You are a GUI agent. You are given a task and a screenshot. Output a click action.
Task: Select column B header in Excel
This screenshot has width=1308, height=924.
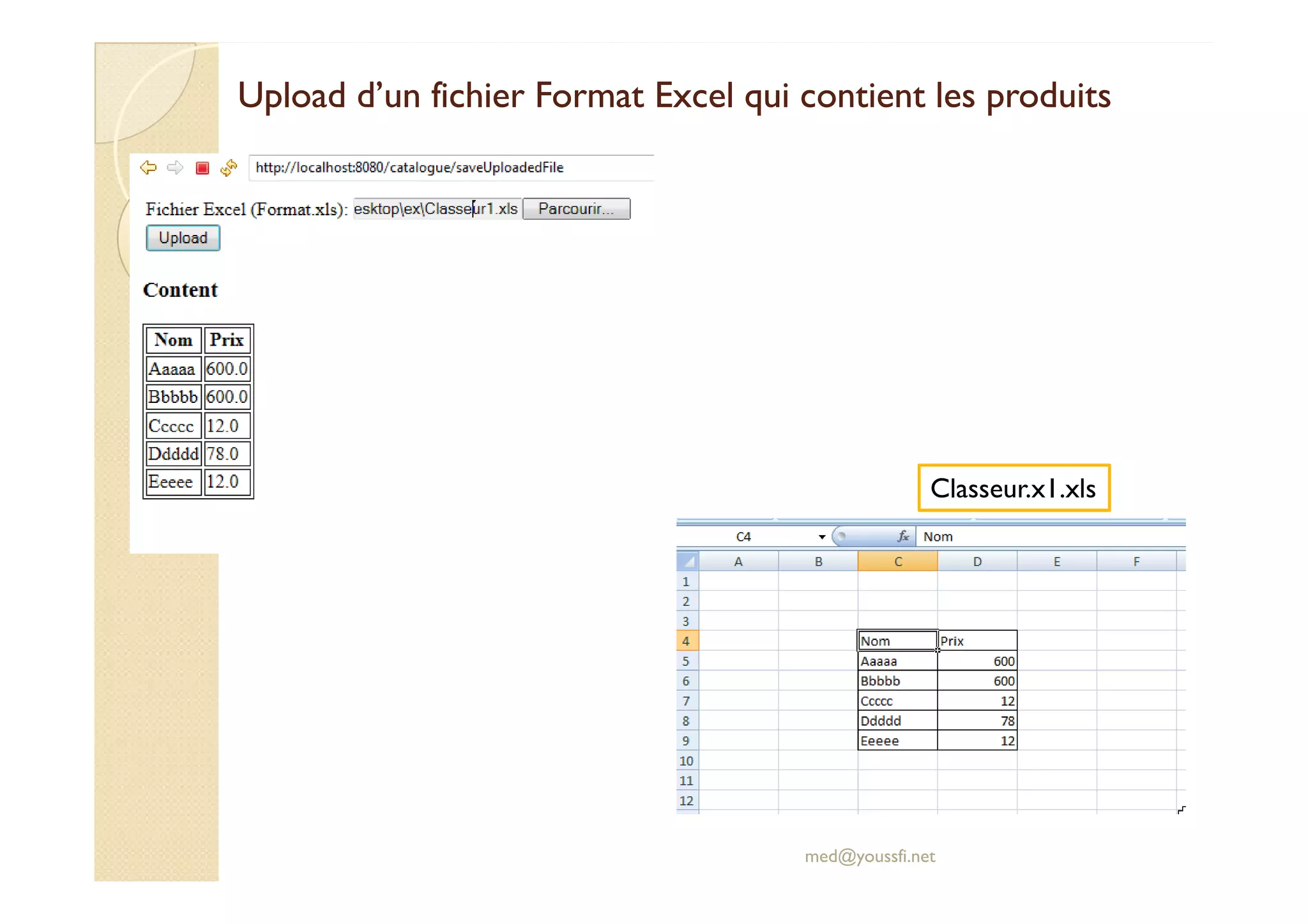tap(818, 561)
